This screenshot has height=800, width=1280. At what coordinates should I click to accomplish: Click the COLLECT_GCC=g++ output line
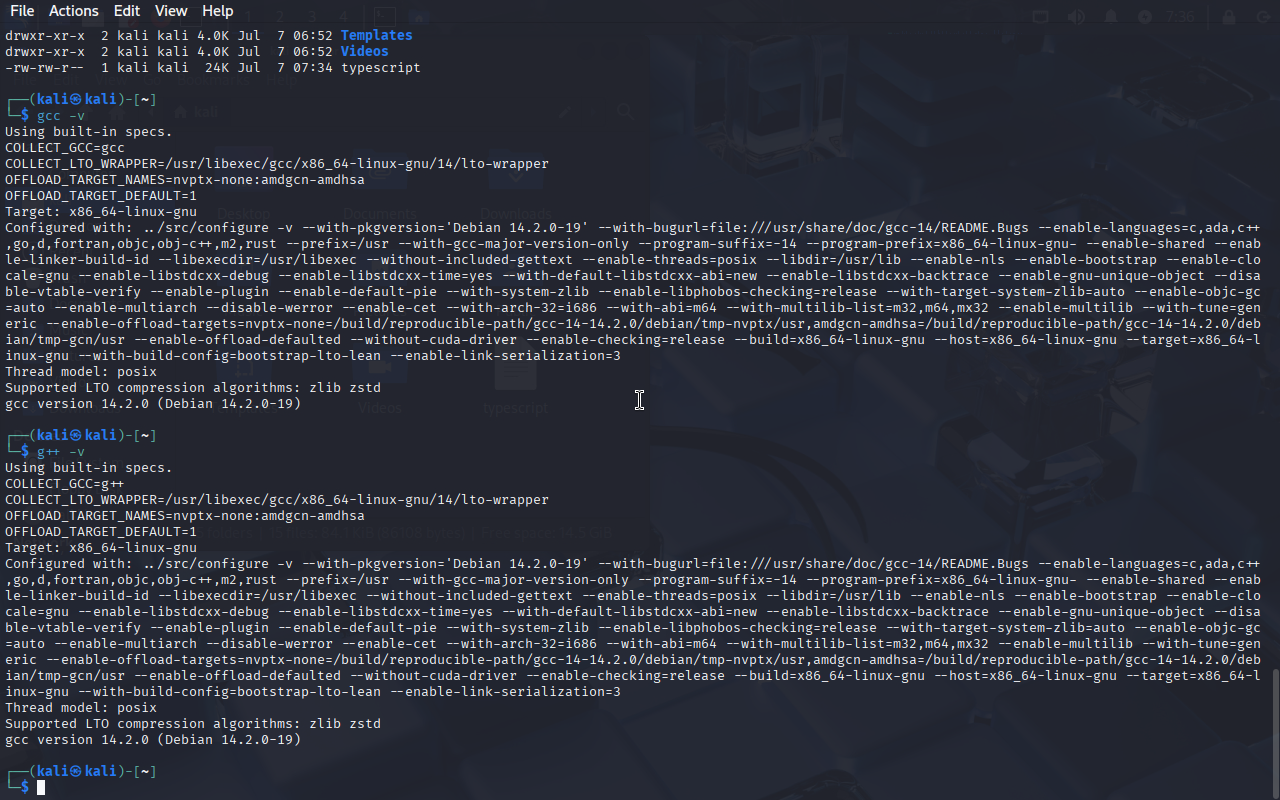(x=65, y=483)
